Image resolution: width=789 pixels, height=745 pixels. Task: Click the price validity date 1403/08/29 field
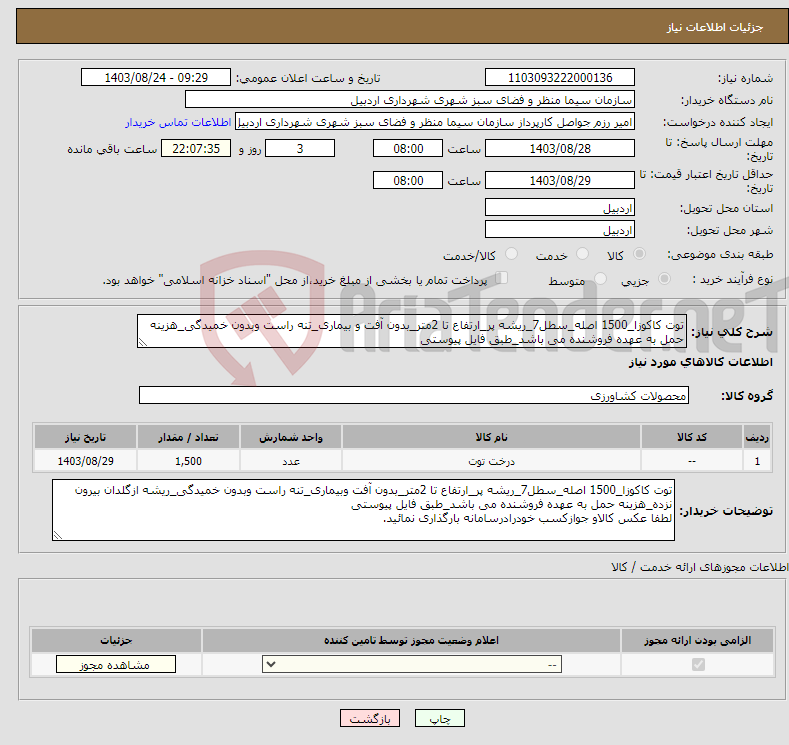point(560,180)
